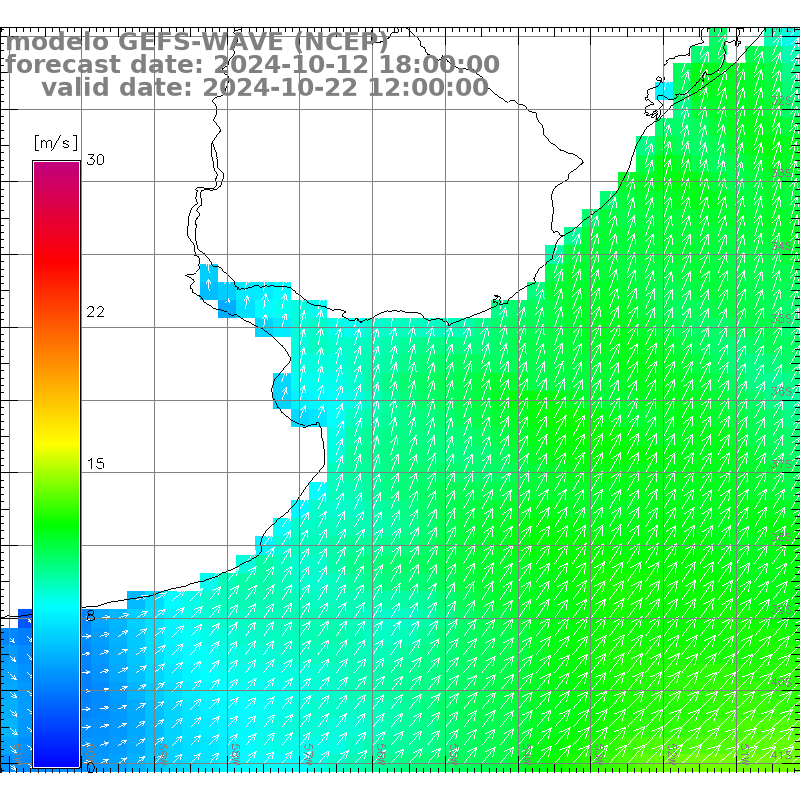Click the blue estuary cells on the upper-left coast
Image resolution: width=800 pixels, height=800 pixels.
click(x=212, y=283)
